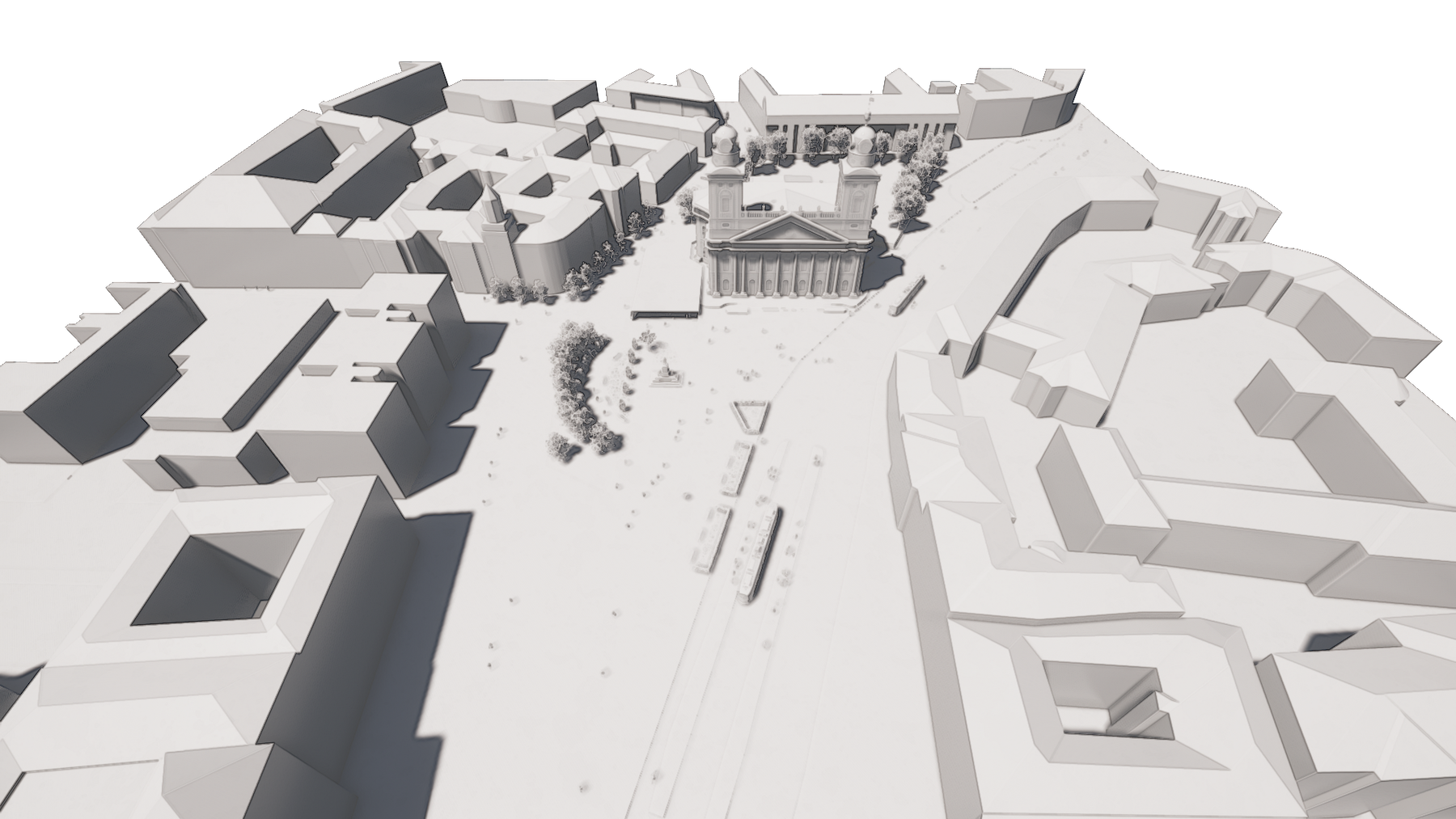Click the tram tracks in the lower street
Viewport: 1456px width, 819px height.
pyautogui.click(x=688, y=687)
